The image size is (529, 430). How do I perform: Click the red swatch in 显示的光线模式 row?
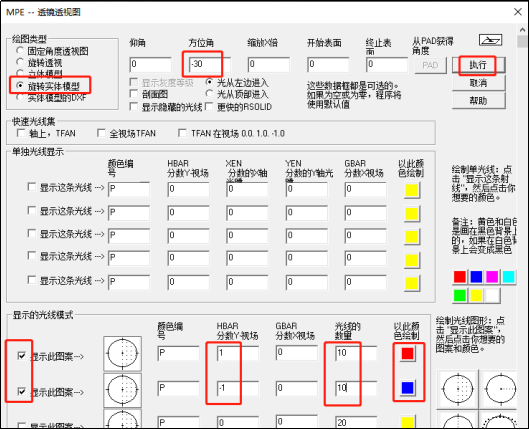[x=407, y=353]
